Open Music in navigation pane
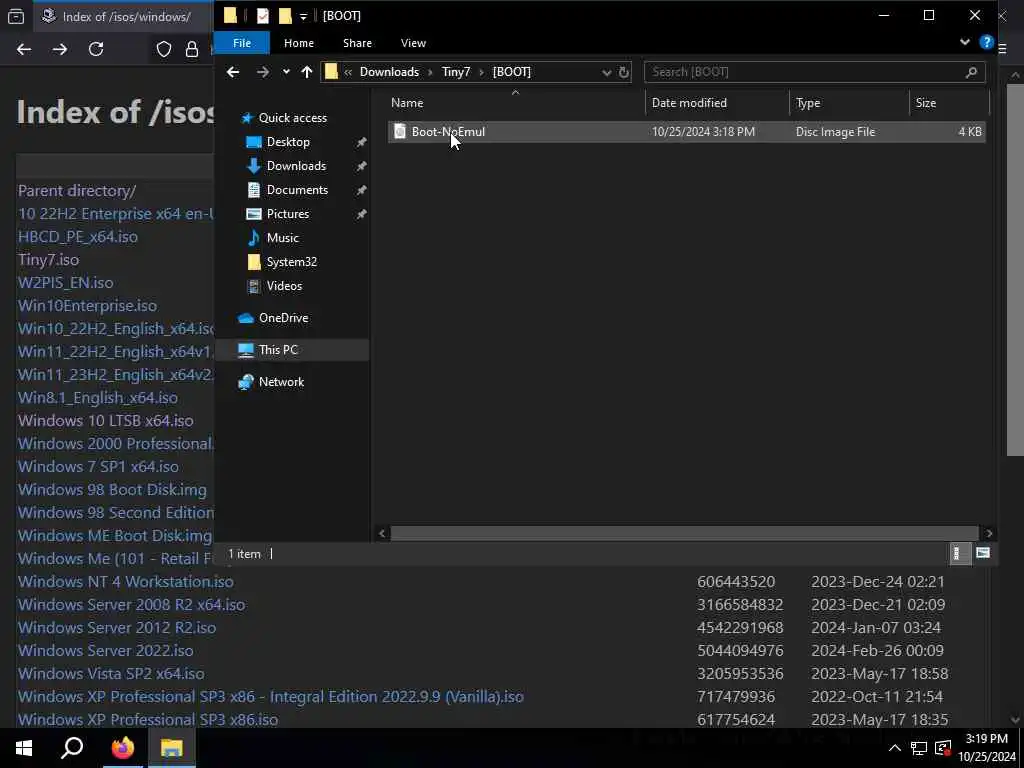The height and width of the screenshot is (768, 1024). tap(282, 238)
